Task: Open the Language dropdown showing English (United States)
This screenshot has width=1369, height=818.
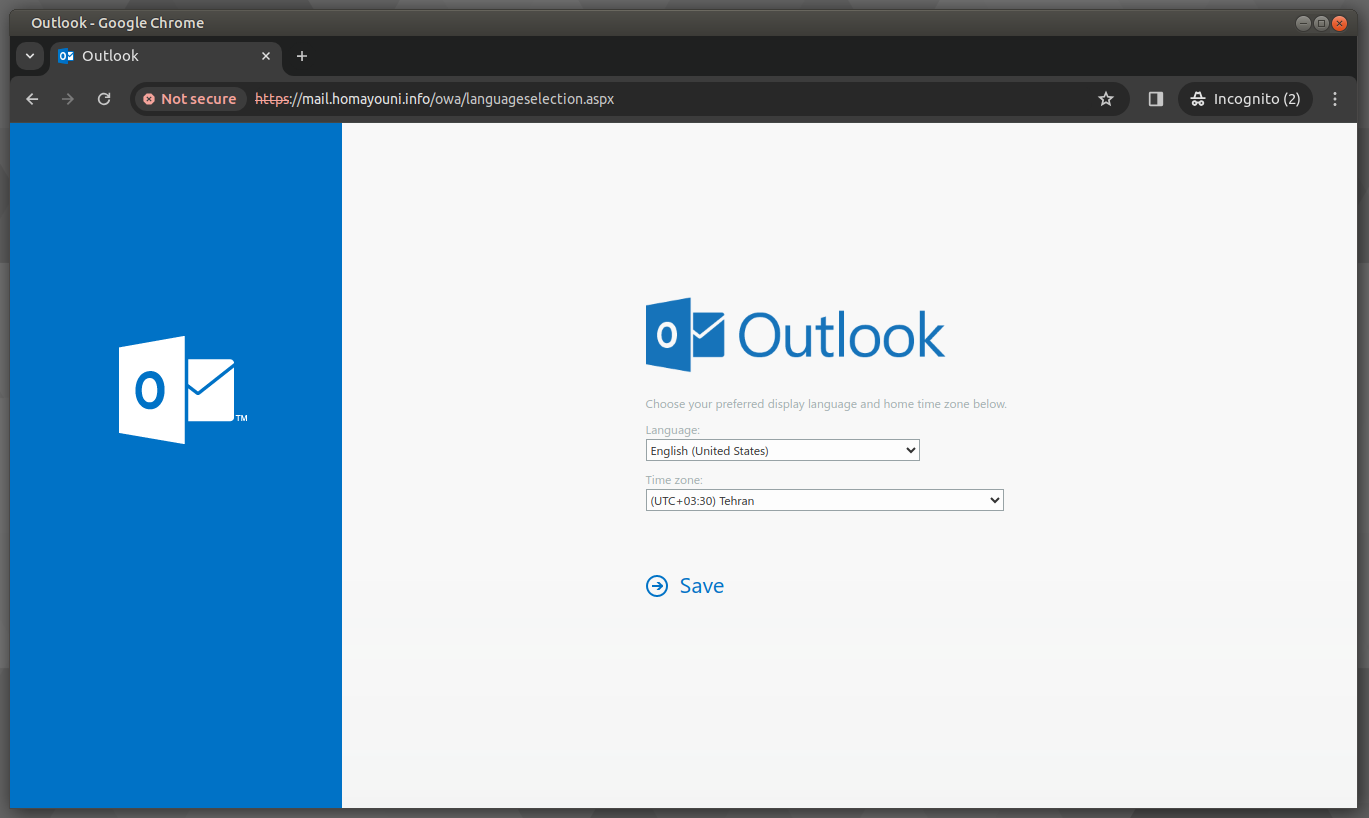Action: [782, 451]
